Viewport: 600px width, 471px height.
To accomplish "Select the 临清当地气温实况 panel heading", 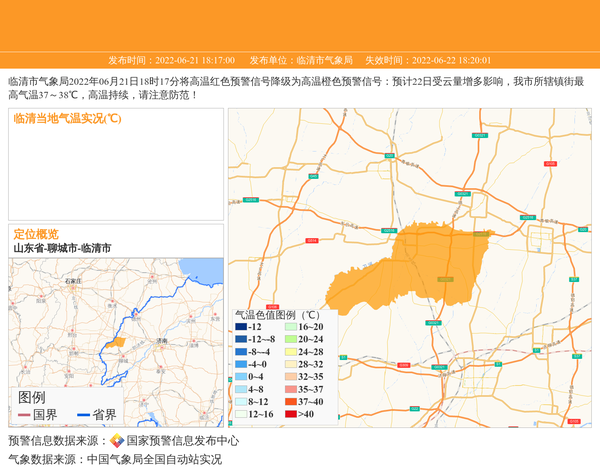I will tap(67, 119).
